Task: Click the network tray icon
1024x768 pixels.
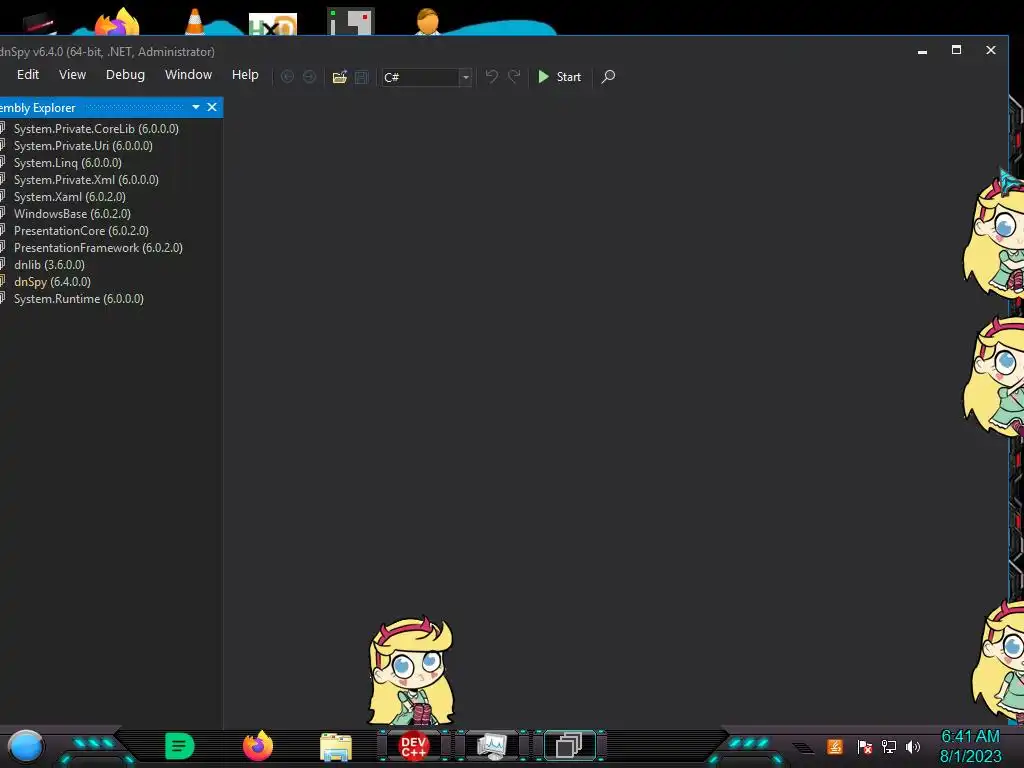Action: pos(889,746)
